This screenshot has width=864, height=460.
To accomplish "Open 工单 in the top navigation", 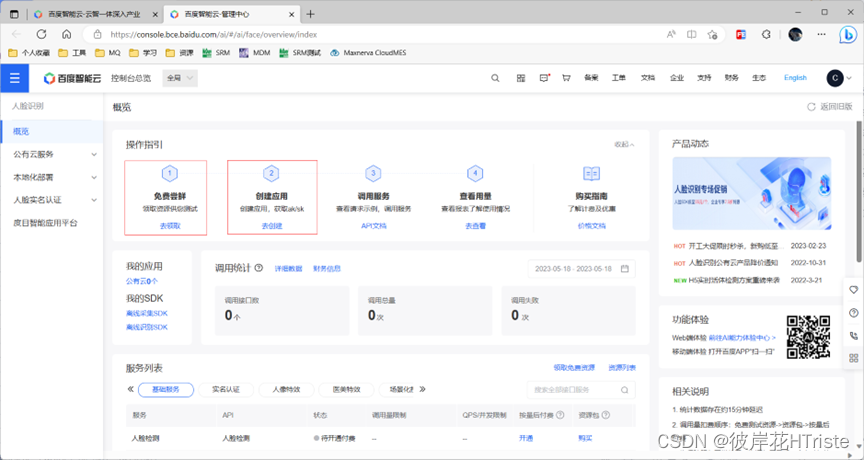I will point(618,78).
